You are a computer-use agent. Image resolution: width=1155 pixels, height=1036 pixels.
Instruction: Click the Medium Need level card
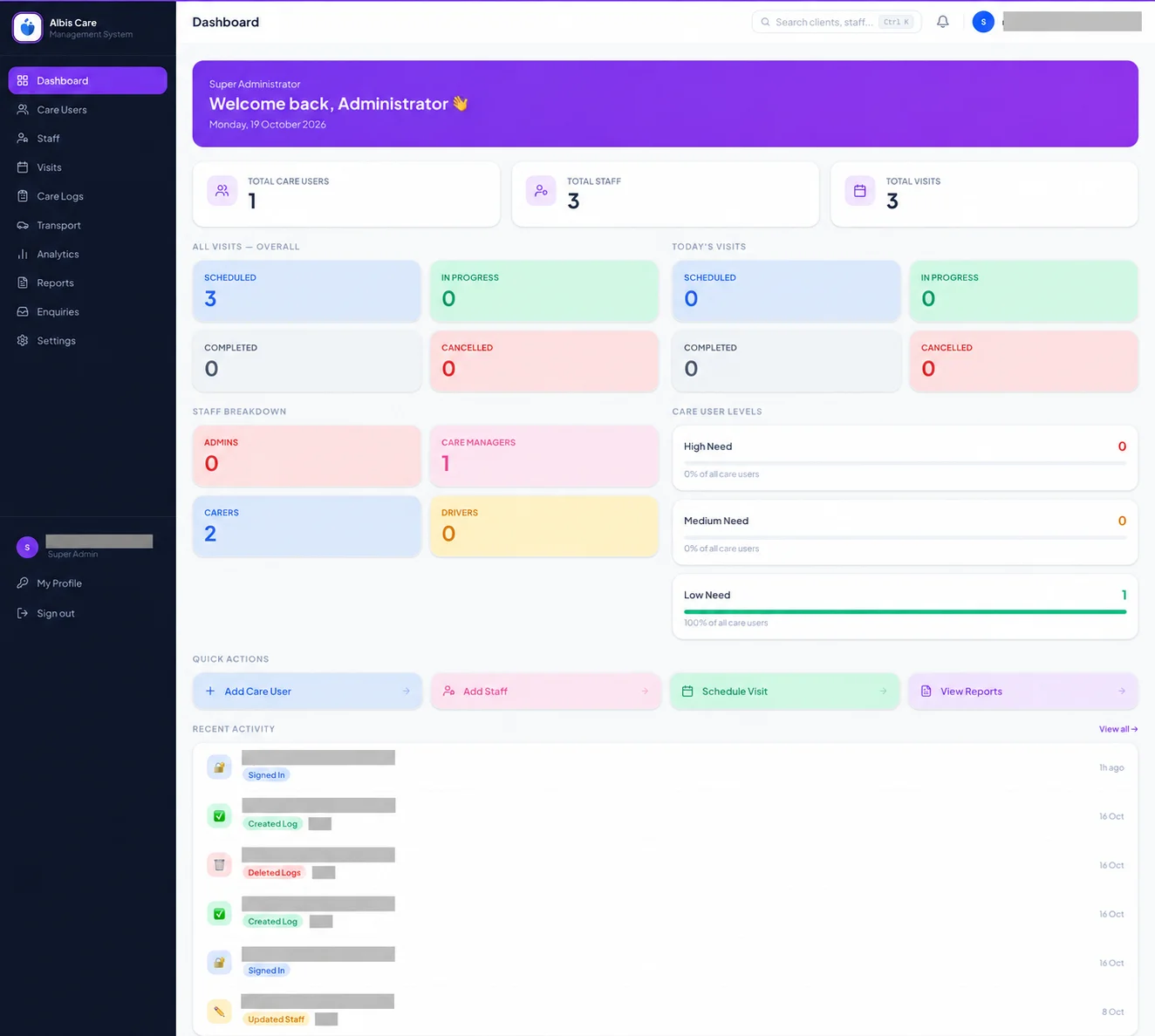point(905,532)
